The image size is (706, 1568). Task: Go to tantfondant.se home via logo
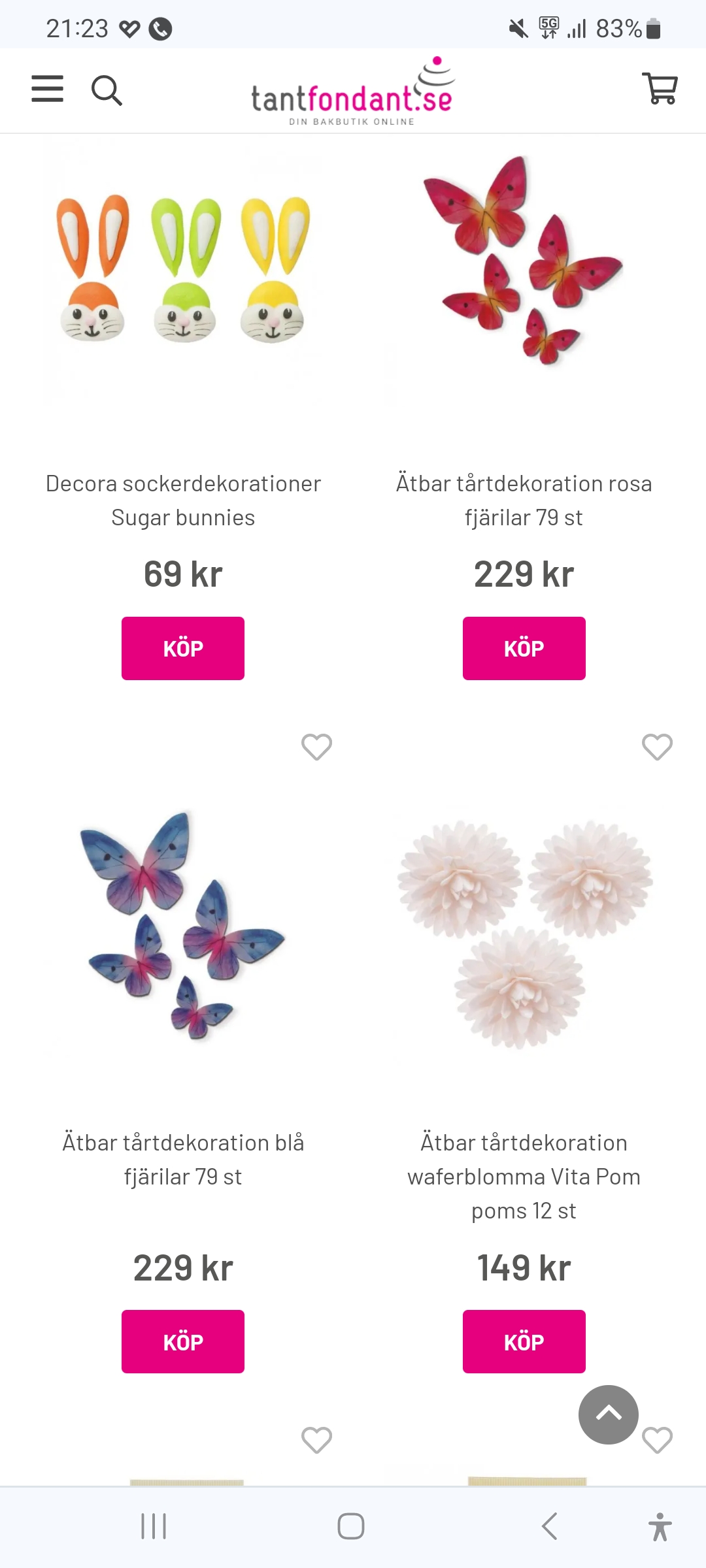tap(352, 93)
